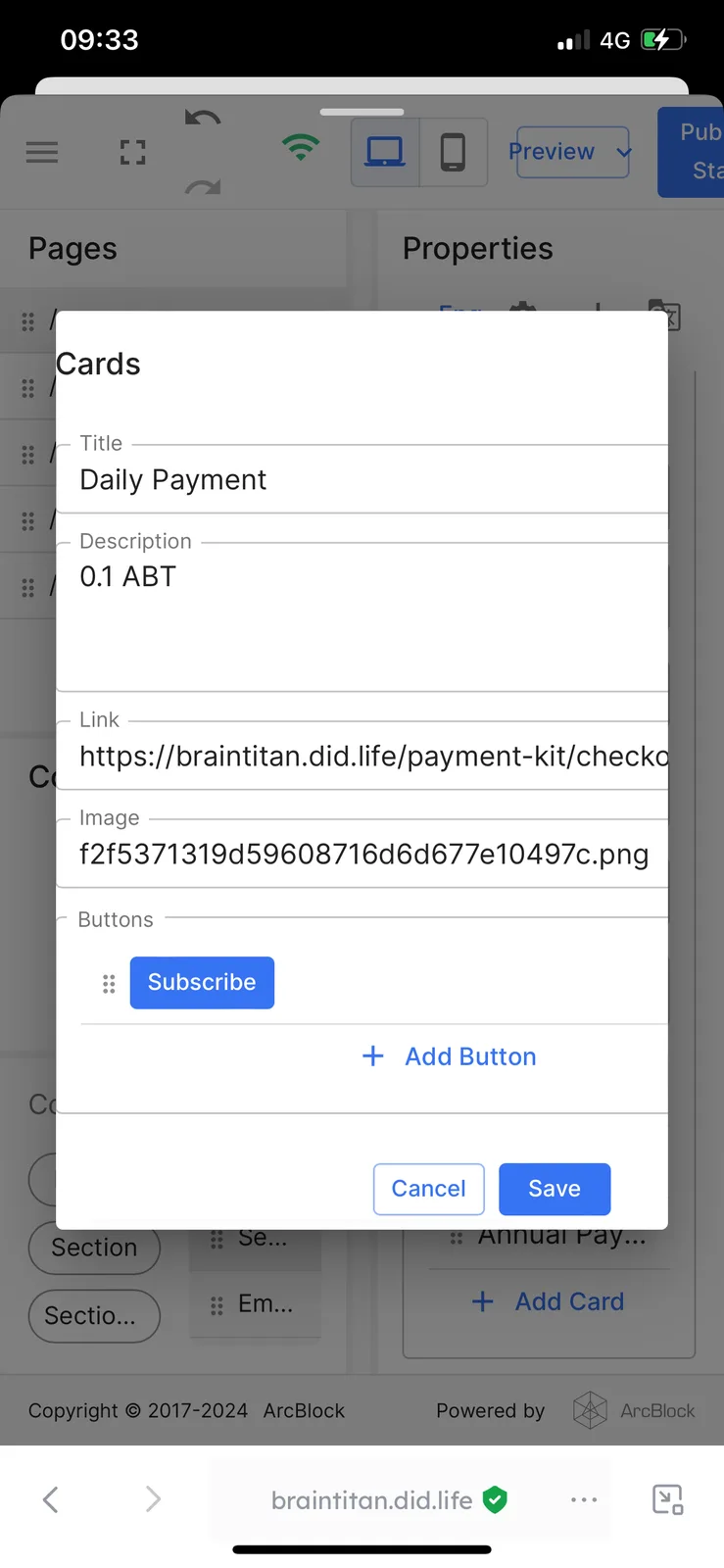Click the Subscribe button chip
Image resolution: width=724 pixels, height=1568 pixels.
tap(202, 982)
